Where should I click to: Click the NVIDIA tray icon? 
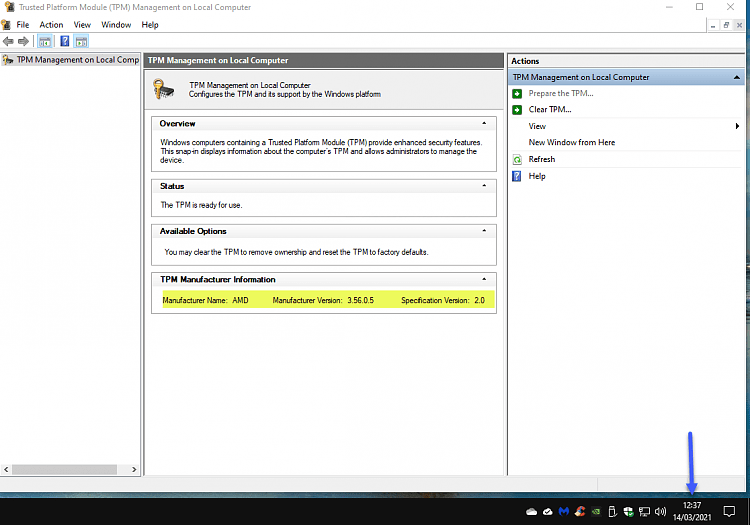(x=596, y=512)
